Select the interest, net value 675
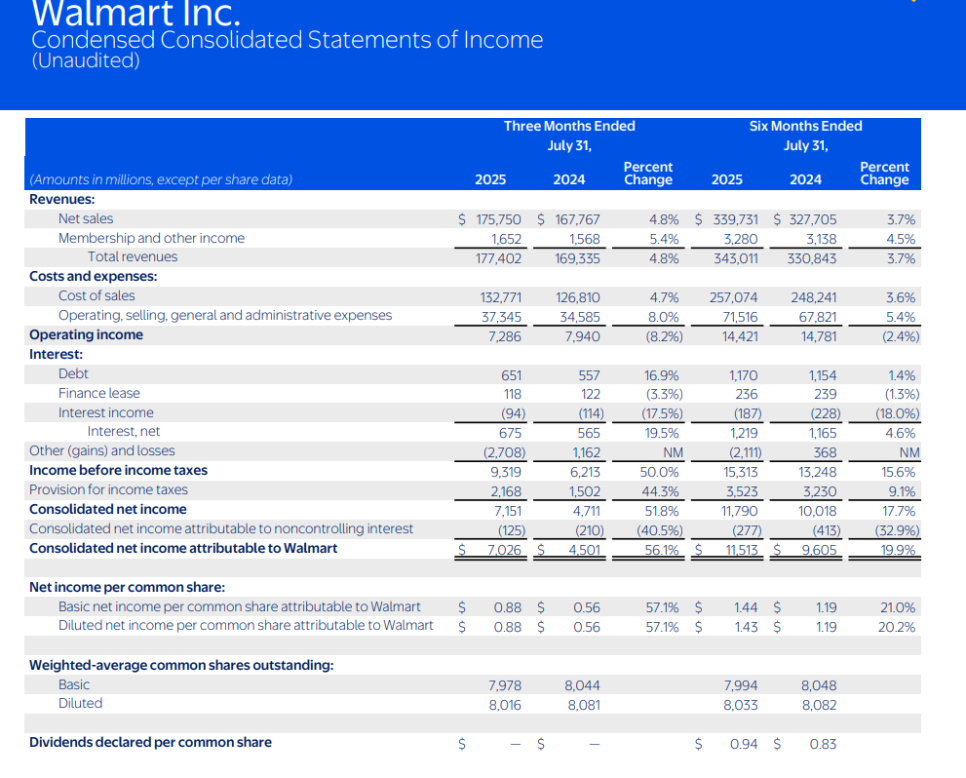The width and height of the screenshot is (966, 778). click(x=510, y=433)
